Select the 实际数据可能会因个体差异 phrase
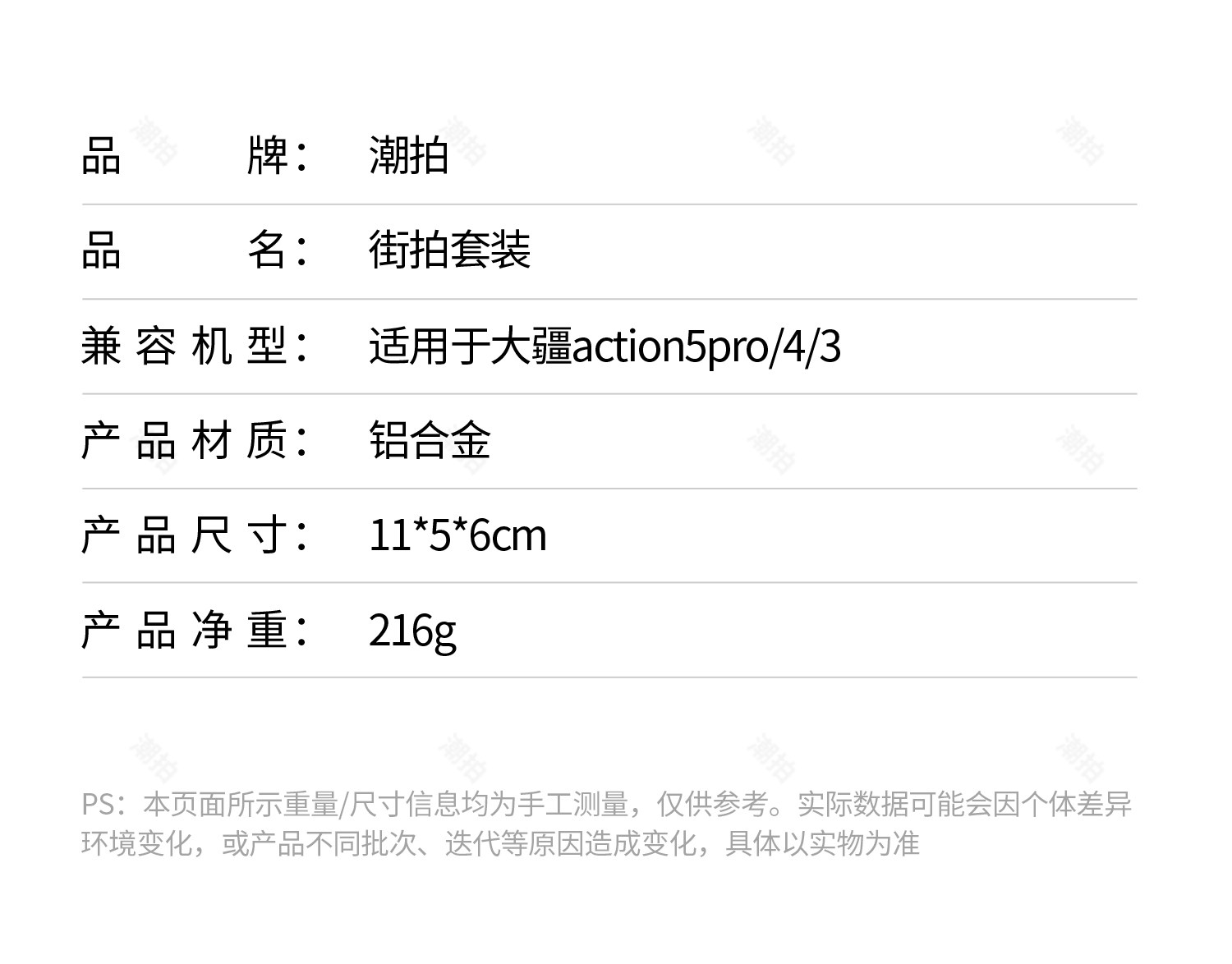 click(965, 805)
